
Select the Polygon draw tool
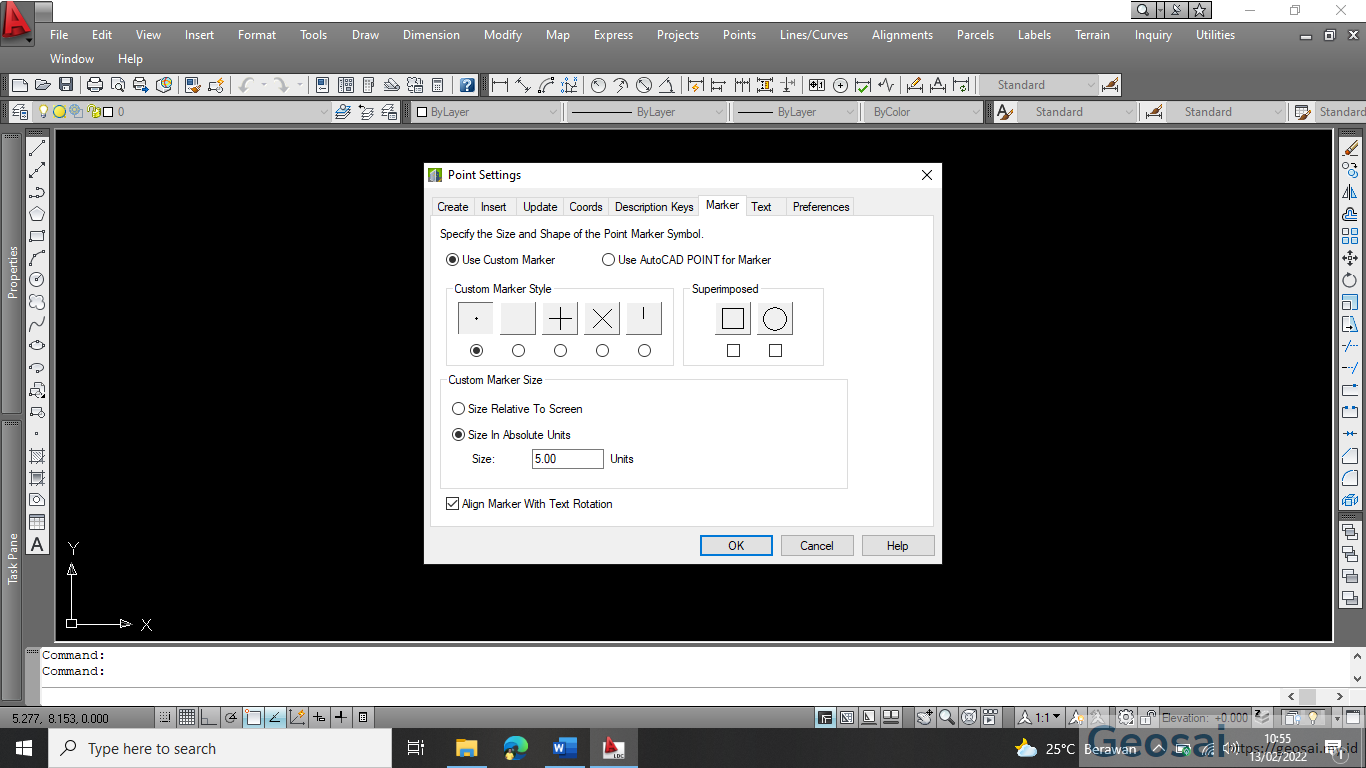pyautogui.click(x=37, y=214)
